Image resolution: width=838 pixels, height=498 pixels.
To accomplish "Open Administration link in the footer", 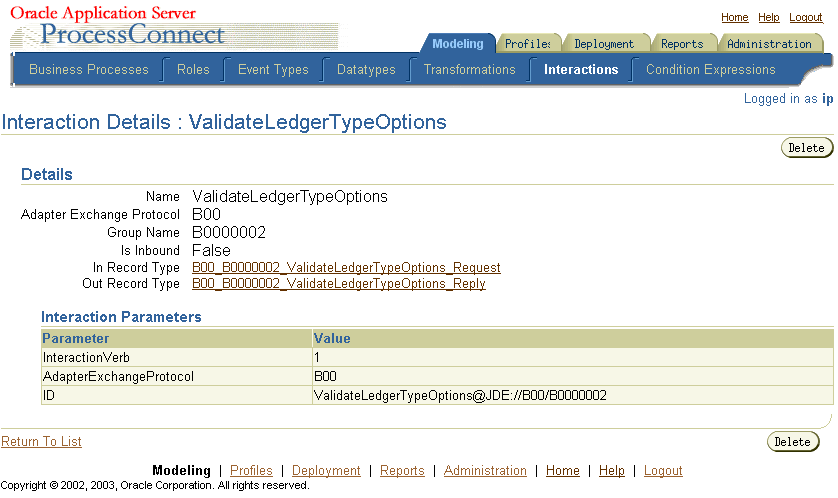I will (x=485, y=471).
